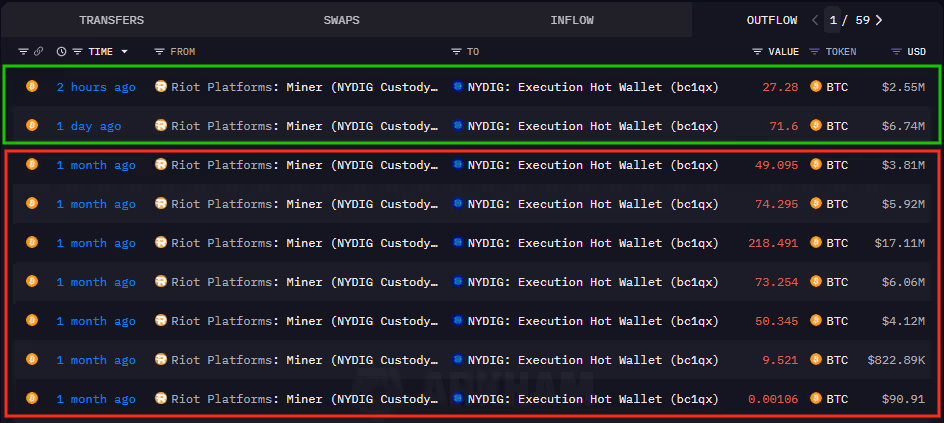
Task: Open the TOKEN column filter
Action: coord(815,52)
